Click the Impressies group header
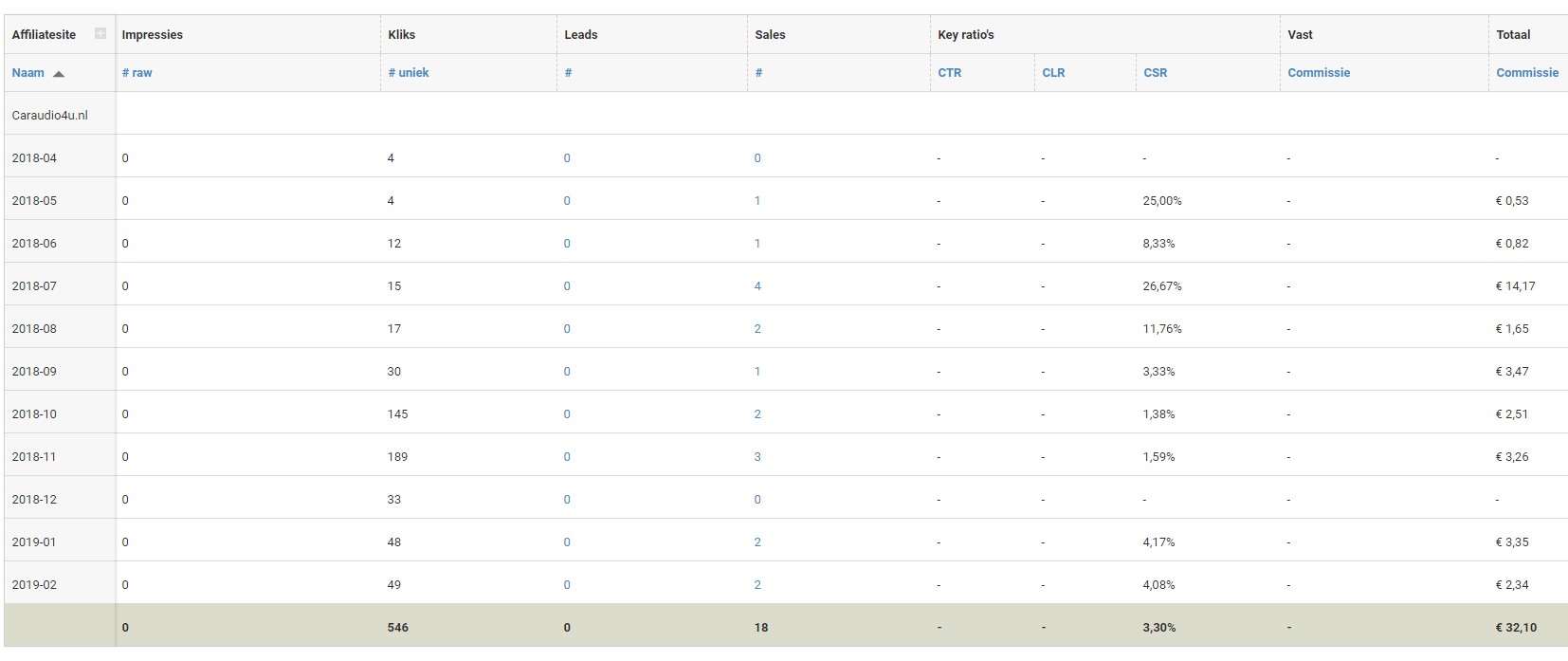 point(153,34)
